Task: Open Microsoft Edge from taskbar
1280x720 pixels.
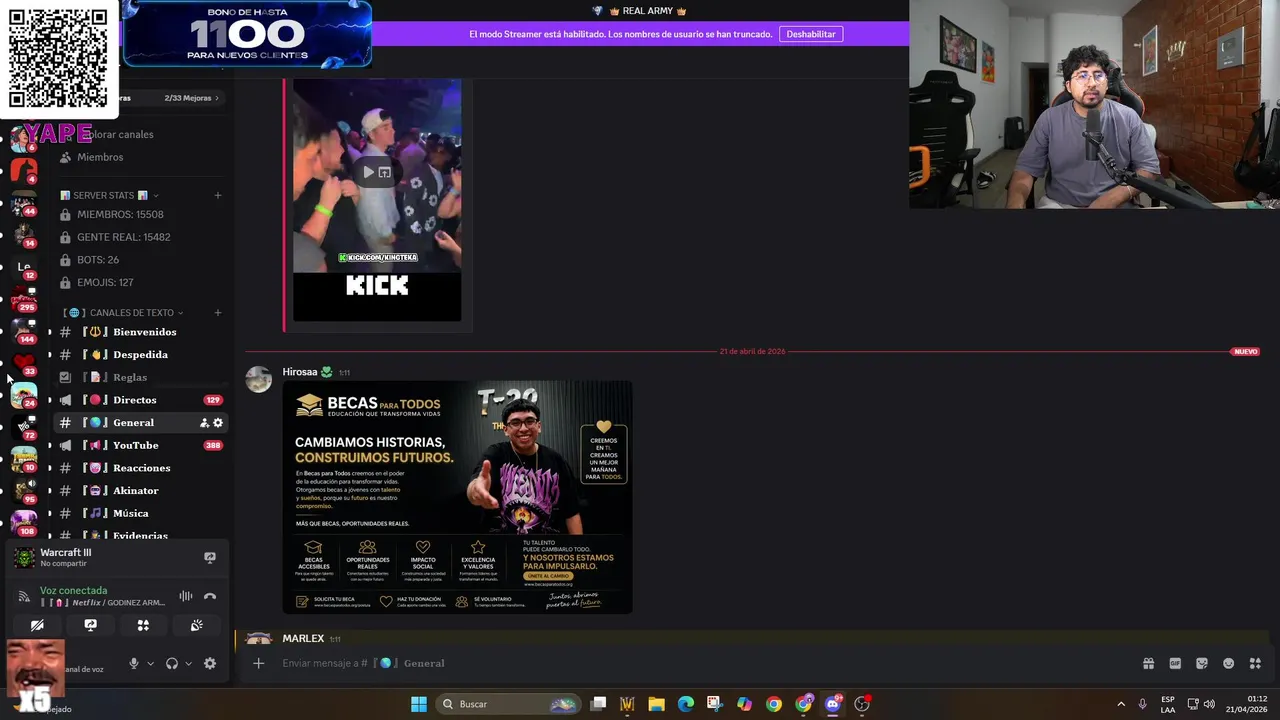Action: pos(686,704)
